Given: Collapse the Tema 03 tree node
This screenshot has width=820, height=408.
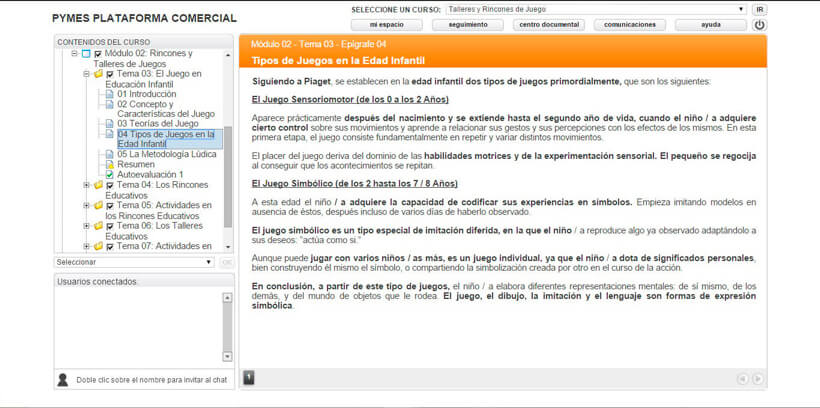Looking at the screenshot, I should point(86,74).
